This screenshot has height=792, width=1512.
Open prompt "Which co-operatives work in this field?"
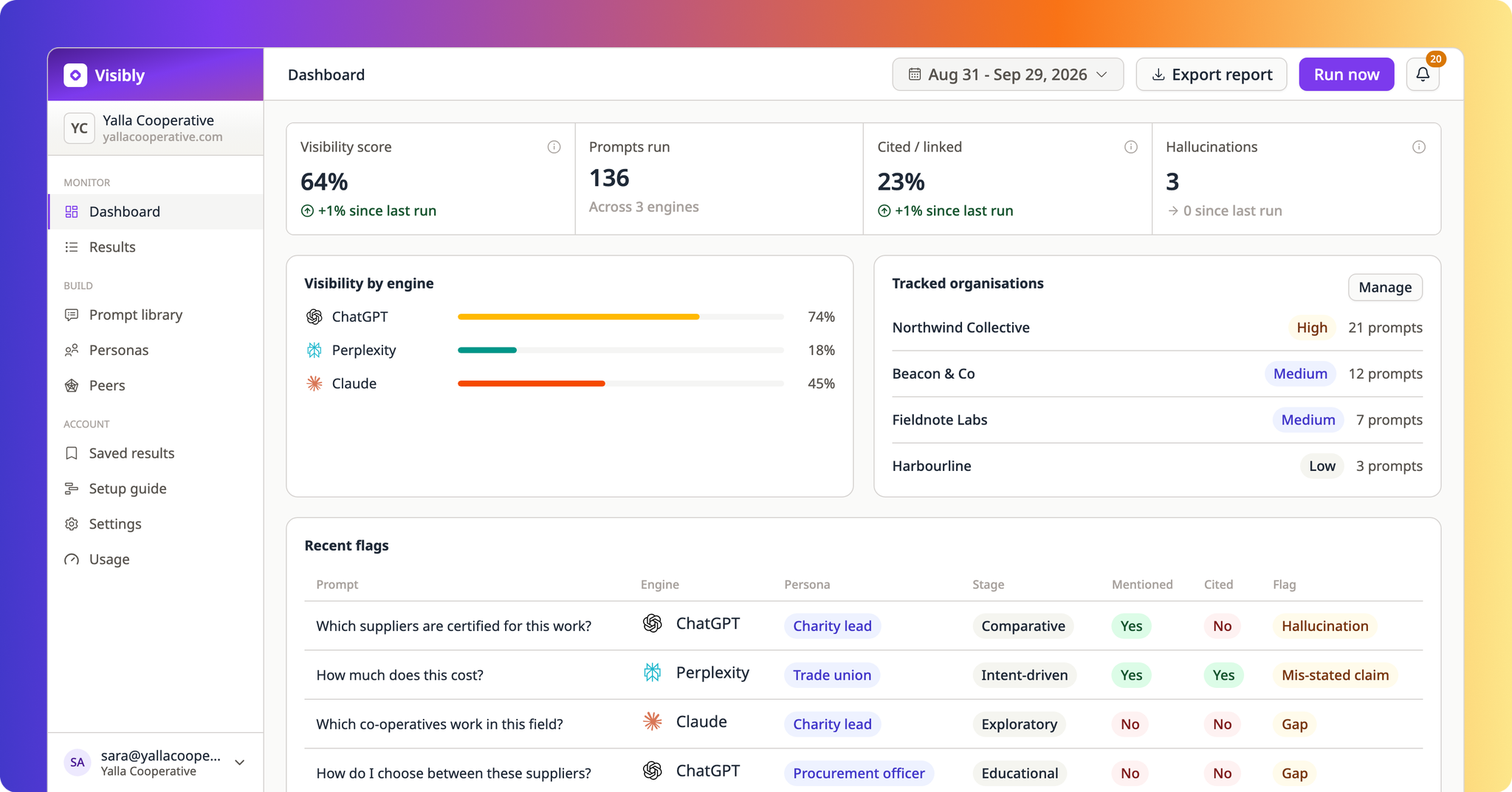point(439,724)
